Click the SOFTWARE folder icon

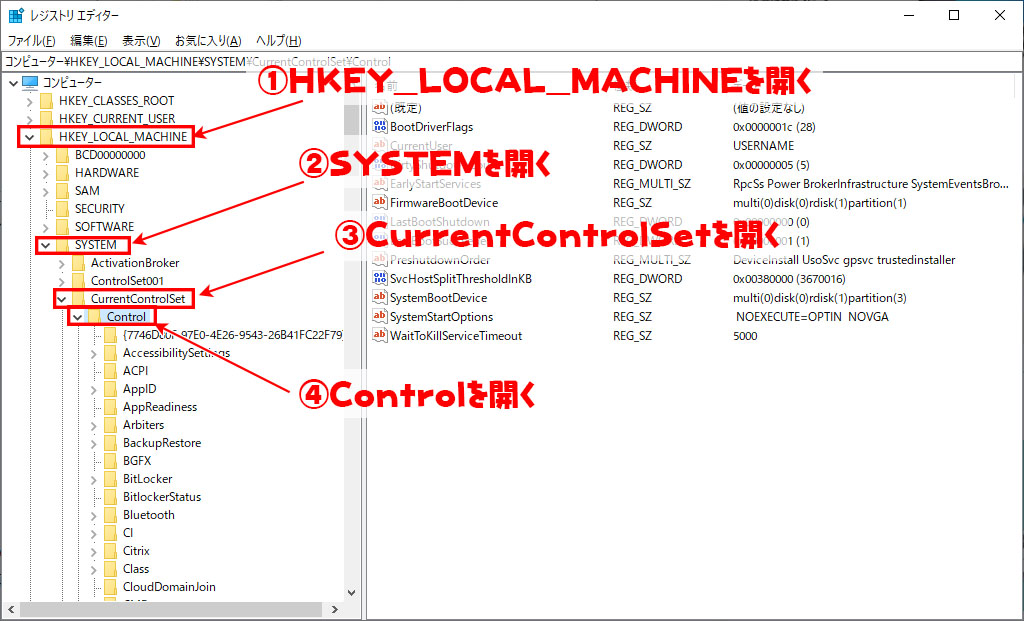pyautogui.click(x=63, y=227)
